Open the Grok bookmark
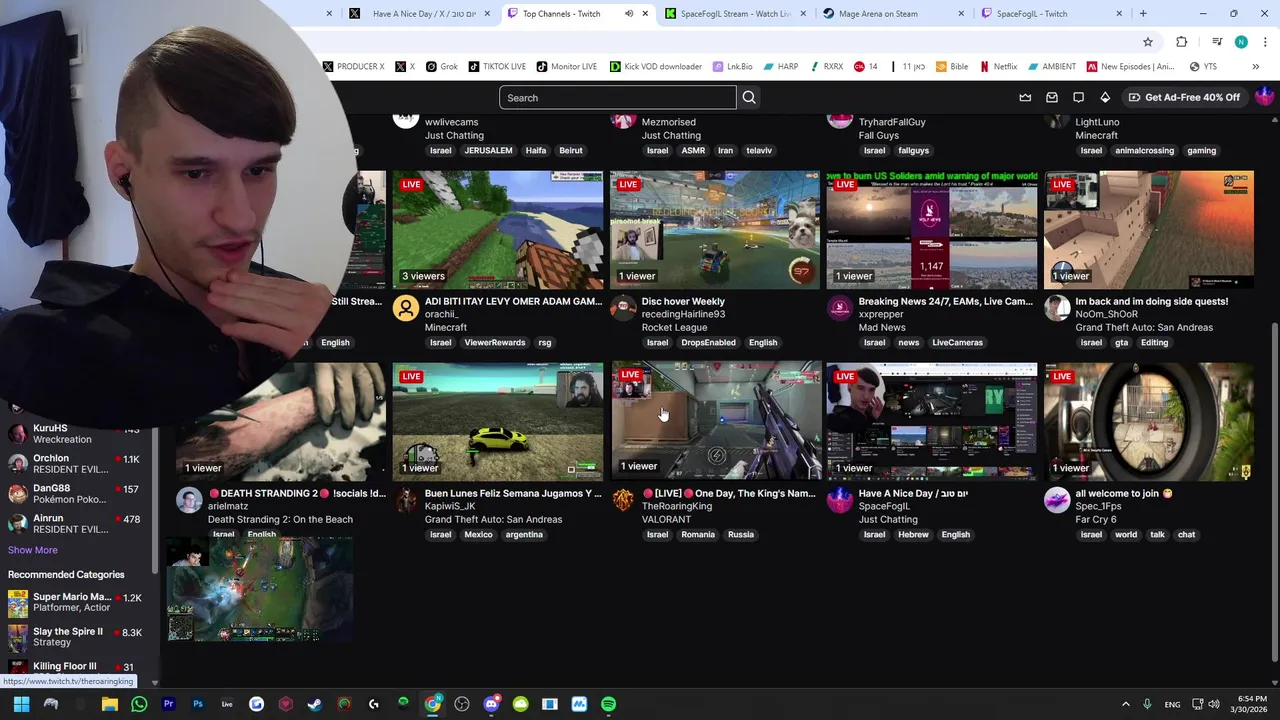This screenshot has width=1280, height=720. pyautogui.click(x=441, y=67)
